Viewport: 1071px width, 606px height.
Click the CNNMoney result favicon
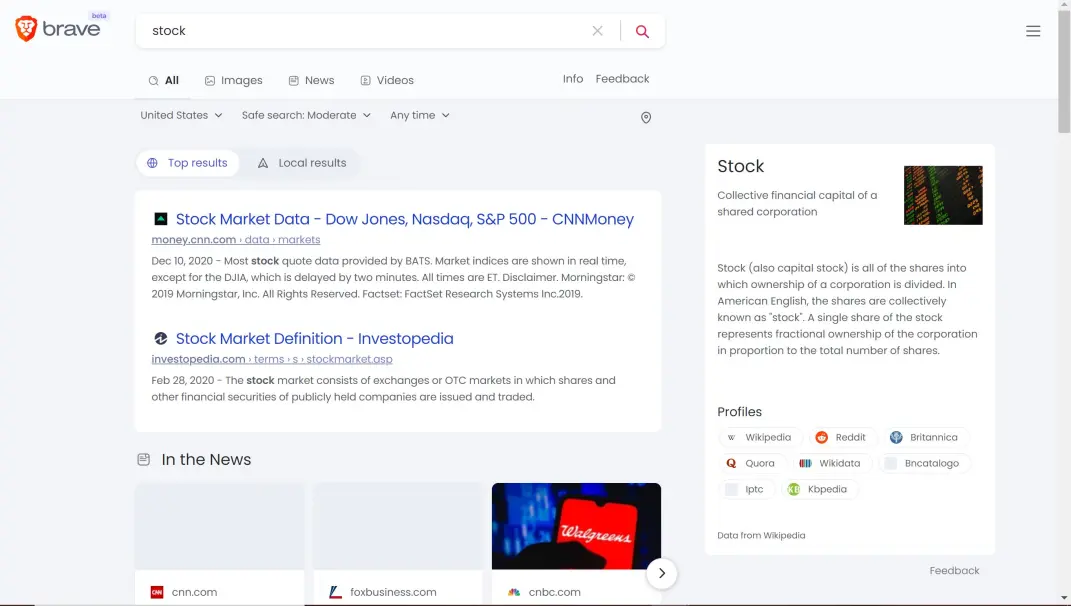[161, 219]
